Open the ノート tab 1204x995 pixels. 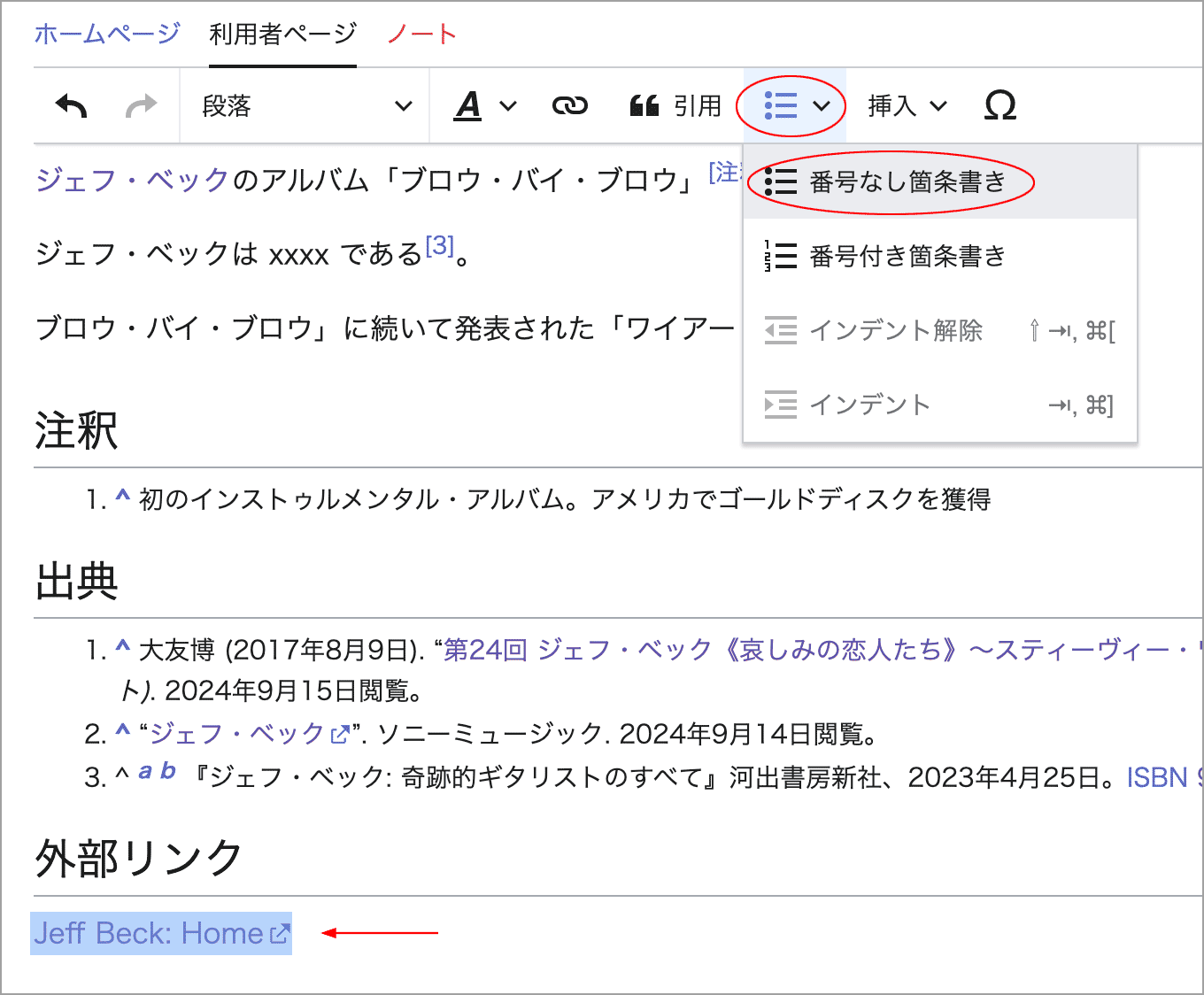[421, 34]
